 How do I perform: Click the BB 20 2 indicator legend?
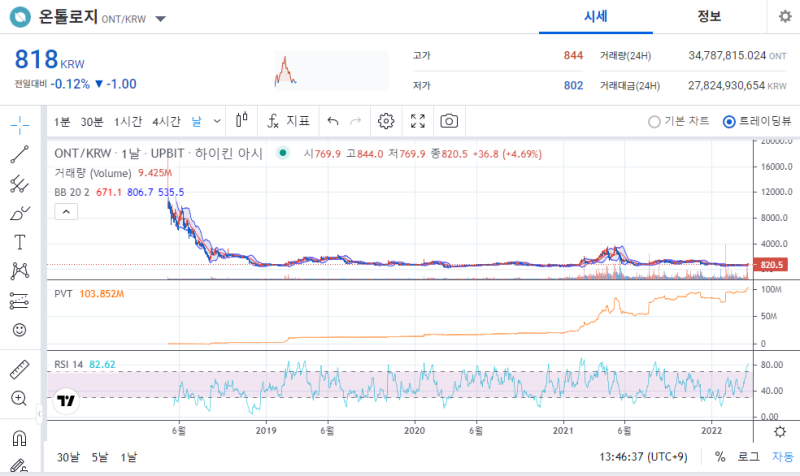click(72, 192)
